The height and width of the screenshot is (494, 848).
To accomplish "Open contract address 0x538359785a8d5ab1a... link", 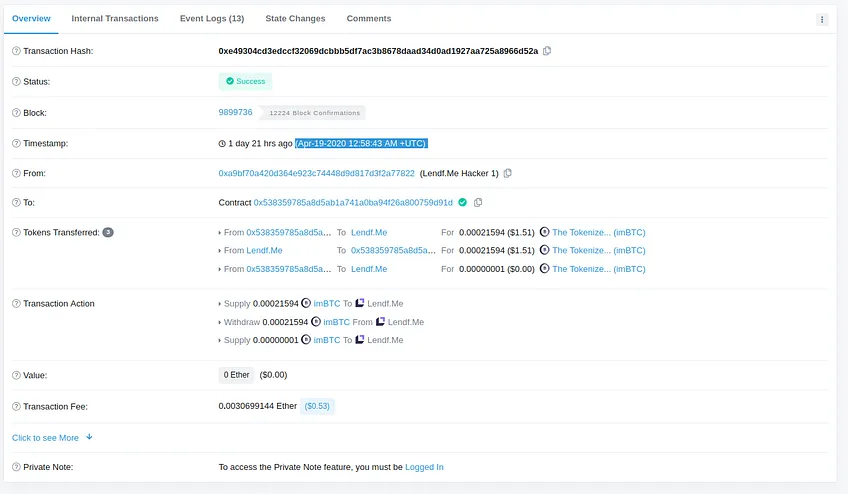I will click(x=353, y=202).
